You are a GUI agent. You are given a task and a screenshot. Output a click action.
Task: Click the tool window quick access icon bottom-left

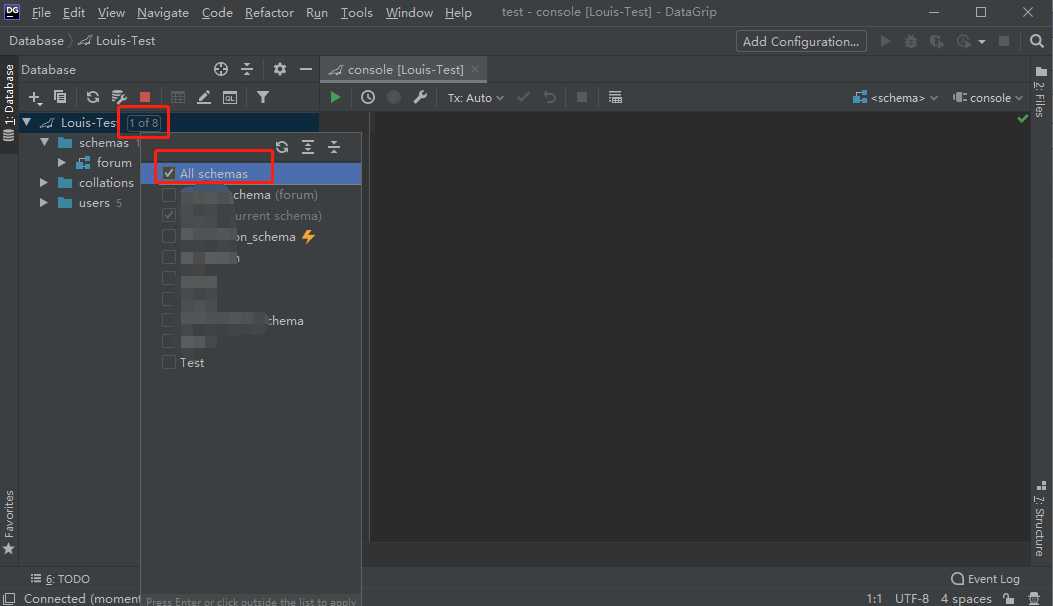(x=9, y=599)
